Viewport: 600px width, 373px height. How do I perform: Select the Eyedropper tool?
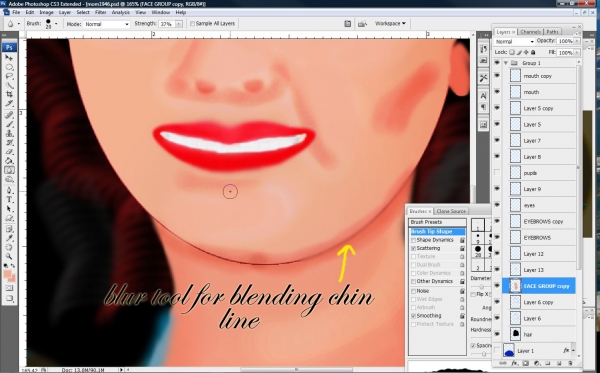9,238
